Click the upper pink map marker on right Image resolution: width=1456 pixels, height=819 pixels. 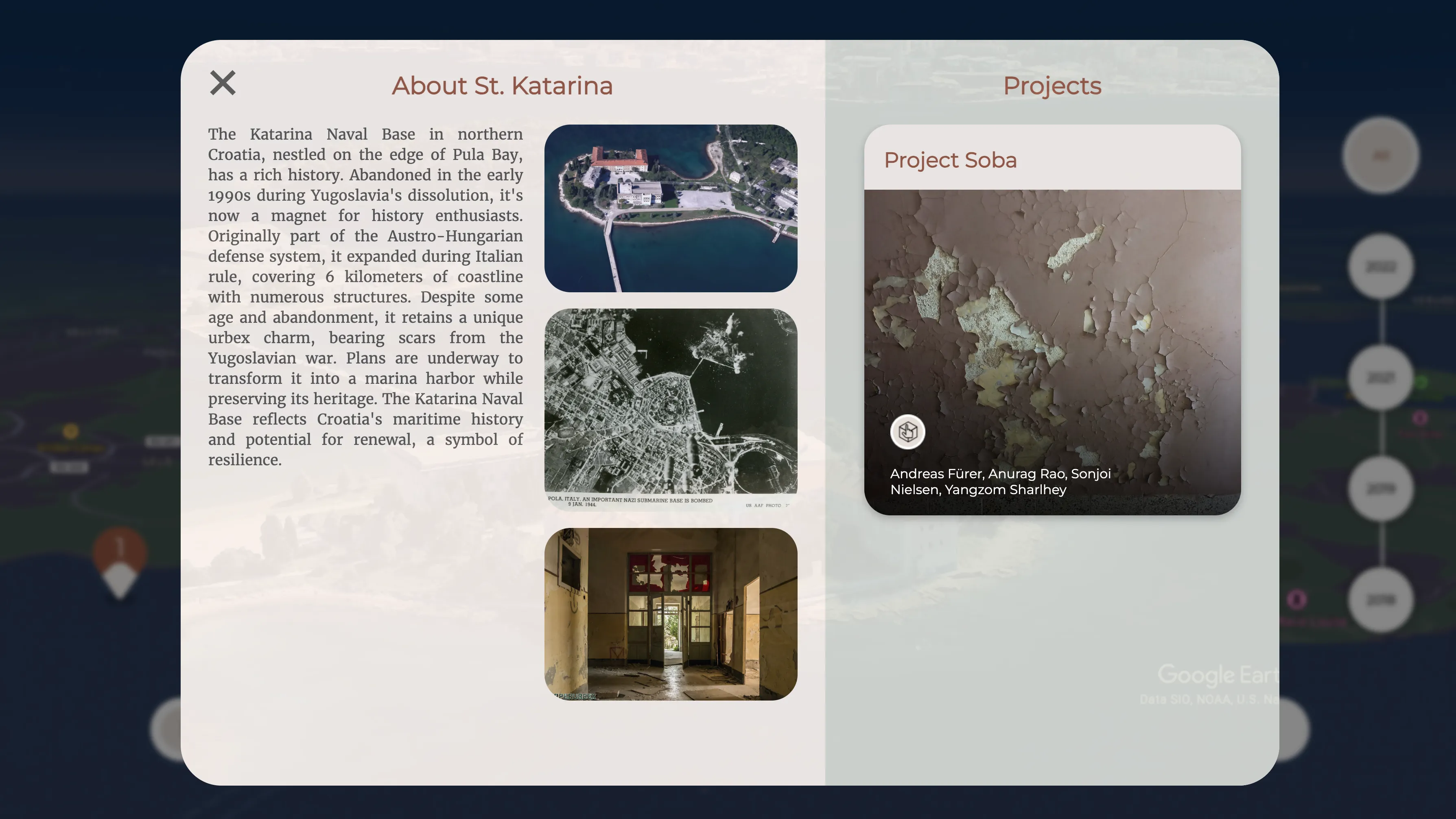coord(1420,418)
